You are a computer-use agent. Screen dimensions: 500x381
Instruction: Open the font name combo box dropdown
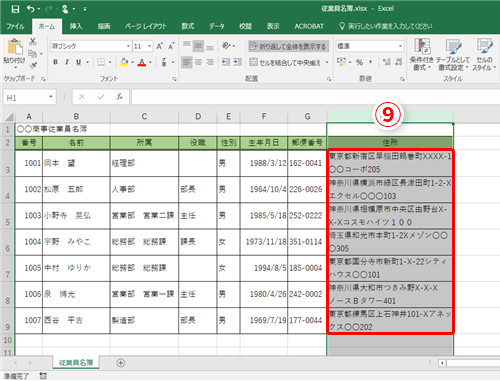click(x=128, y=46)
